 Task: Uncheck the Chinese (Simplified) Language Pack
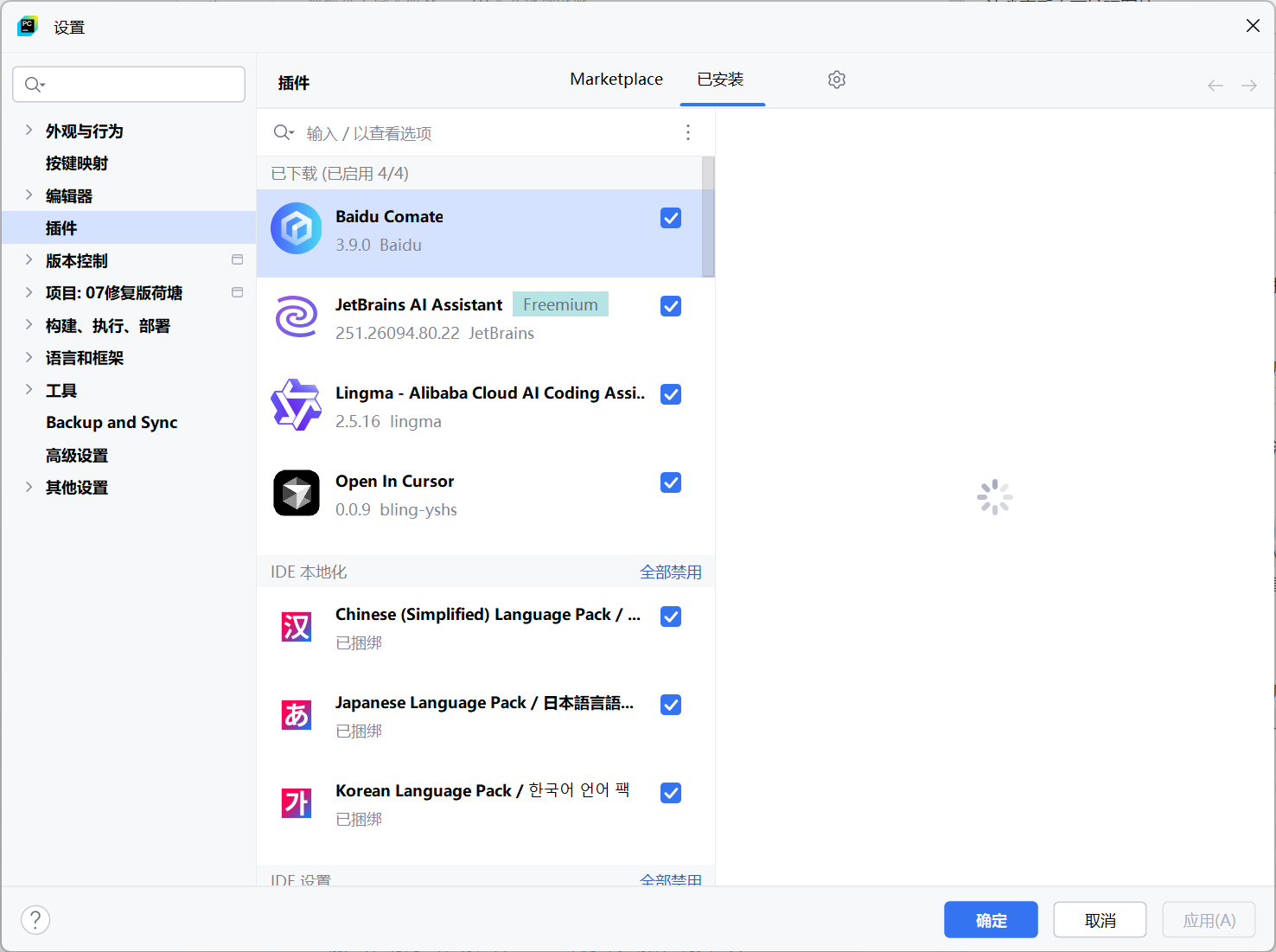point(671,617)
